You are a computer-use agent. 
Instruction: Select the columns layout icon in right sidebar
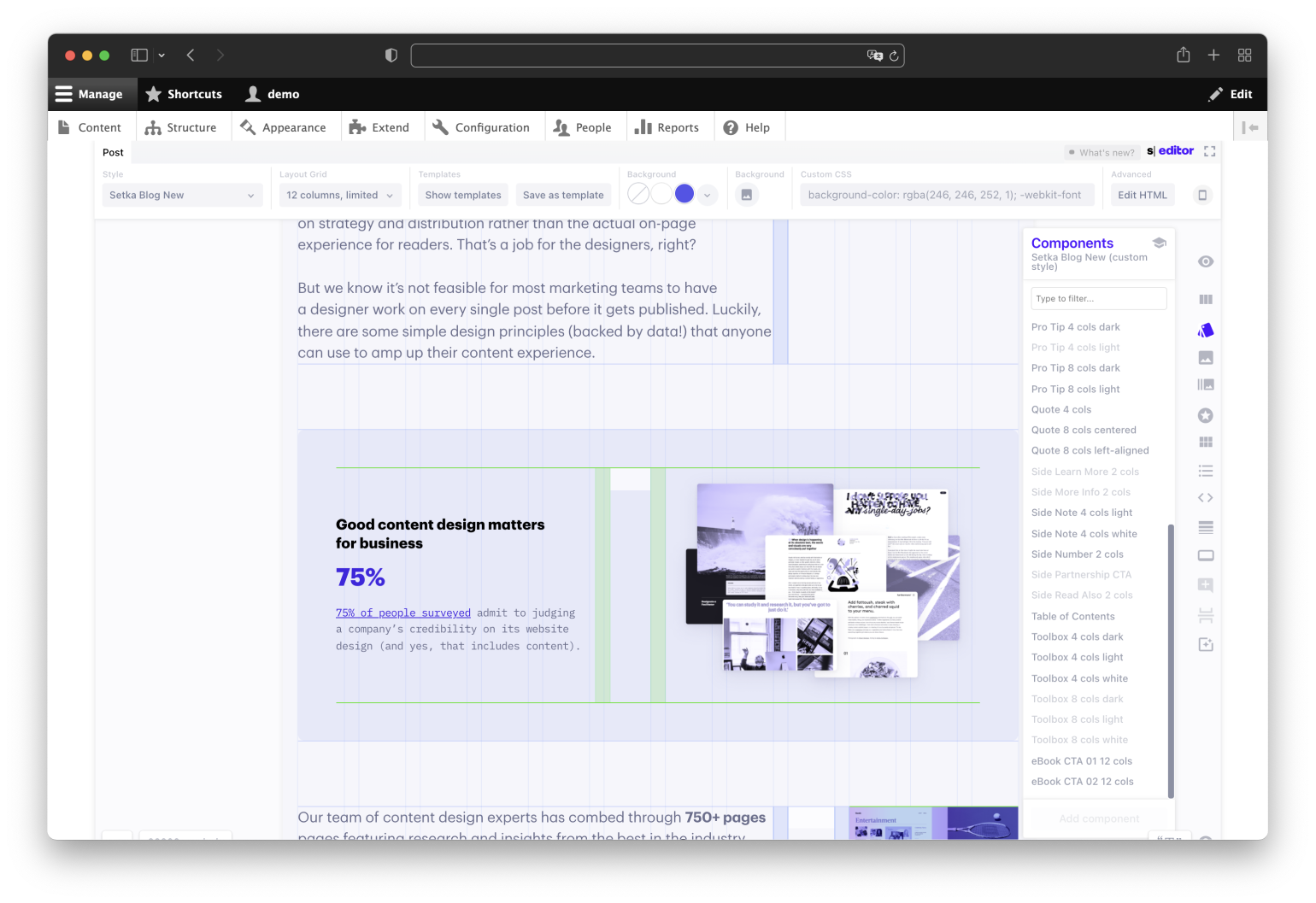1205,299
